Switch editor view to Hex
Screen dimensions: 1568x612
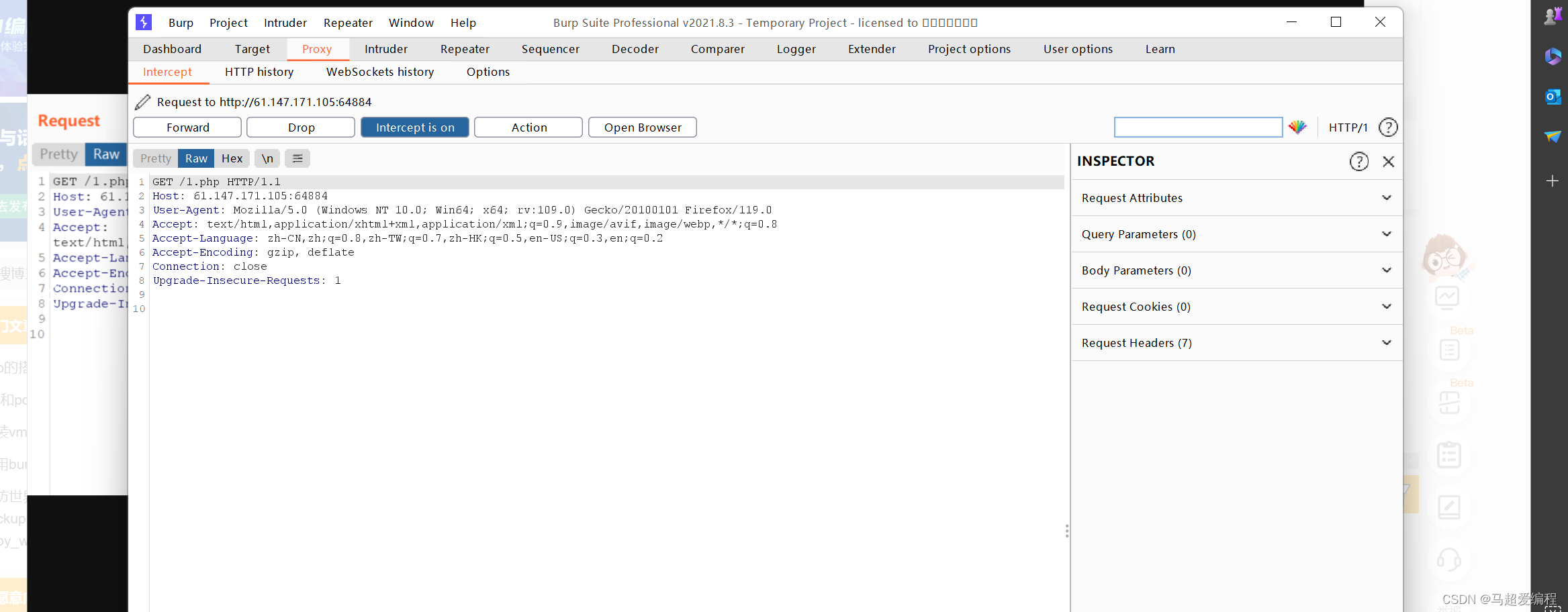(232, 158)
